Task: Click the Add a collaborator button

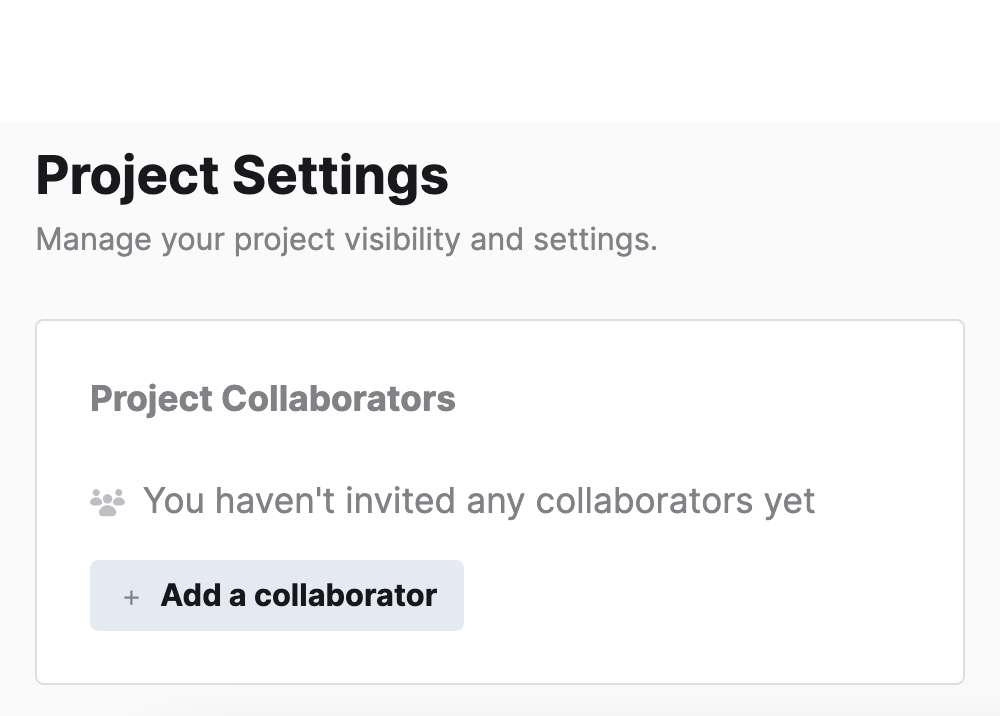Action: (x=276, y=596)
